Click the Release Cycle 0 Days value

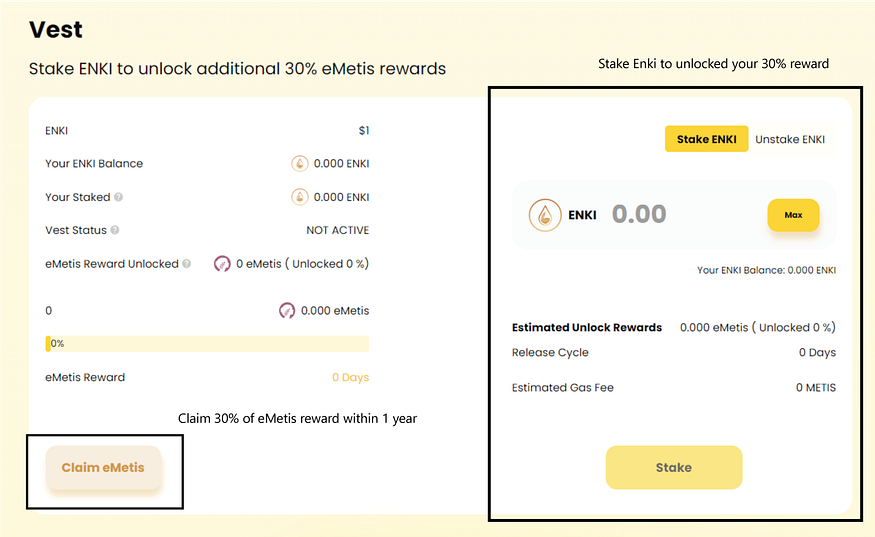pos(817,353)
